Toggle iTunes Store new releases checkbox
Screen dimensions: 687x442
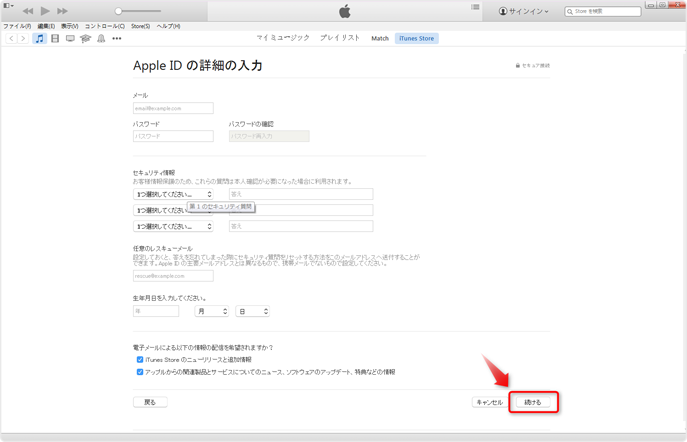pos(140,360)
